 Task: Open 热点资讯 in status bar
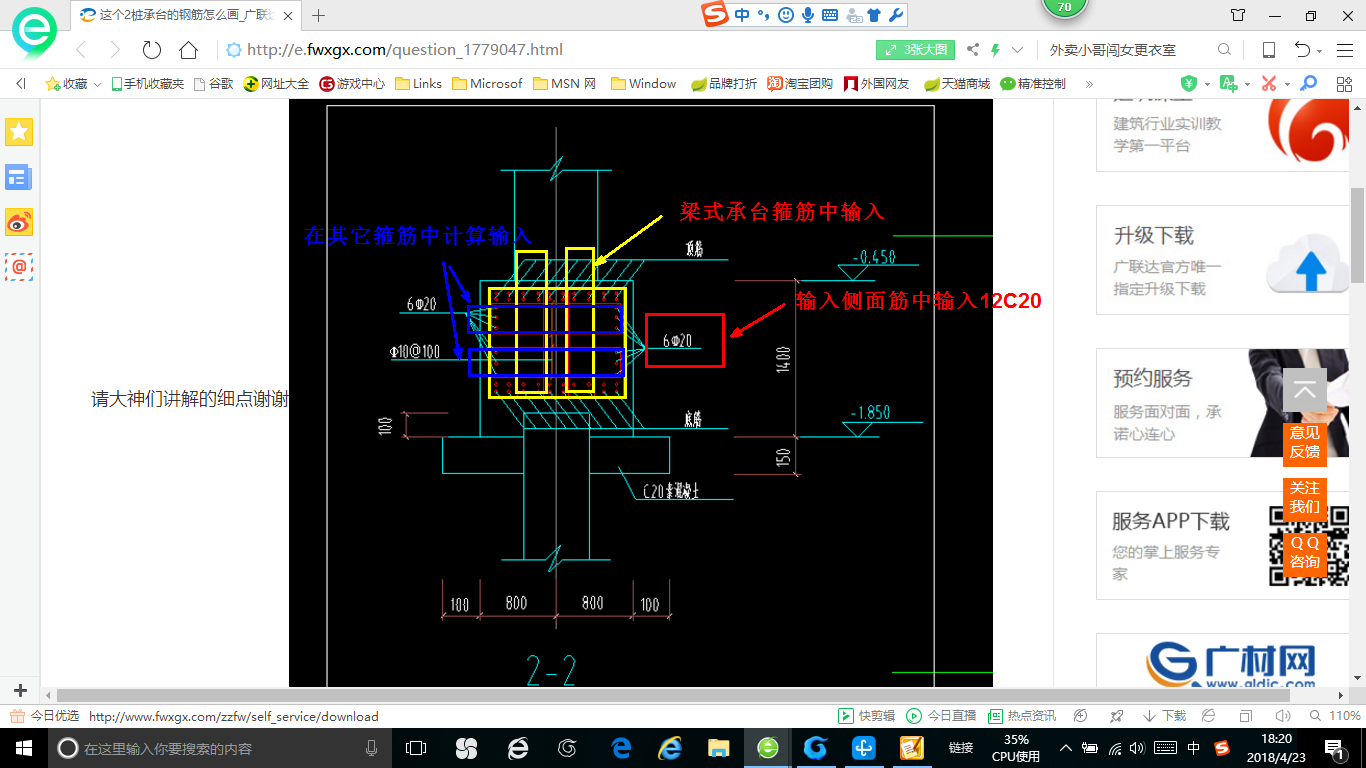pos(1022,716)
